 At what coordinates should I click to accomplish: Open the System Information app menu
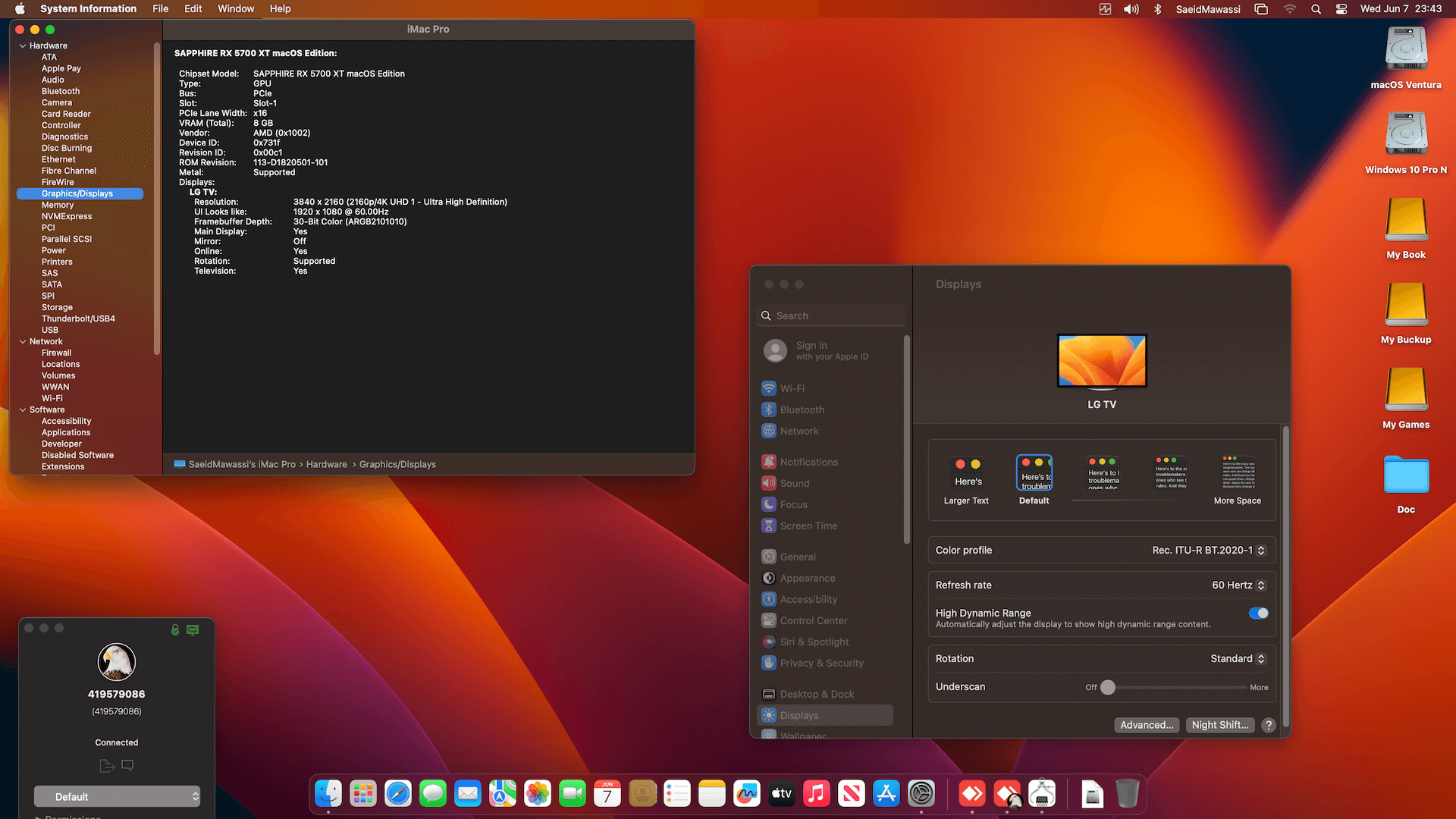88,9
